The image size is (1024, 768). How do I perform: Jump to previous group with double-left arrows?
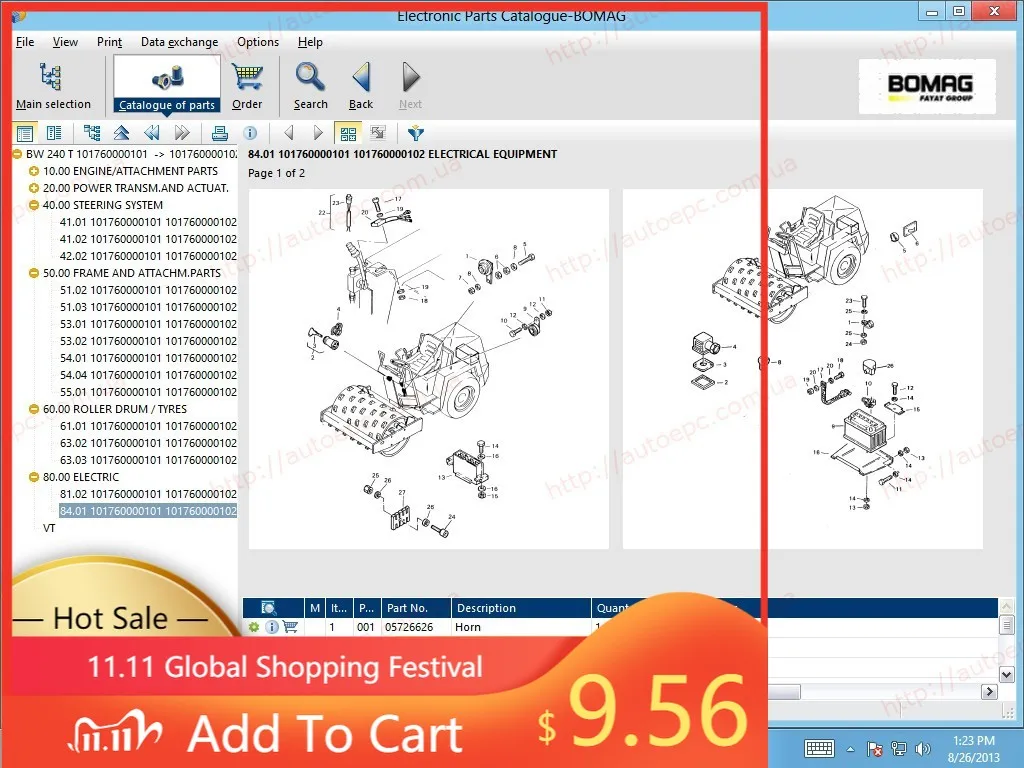[152, 133]
